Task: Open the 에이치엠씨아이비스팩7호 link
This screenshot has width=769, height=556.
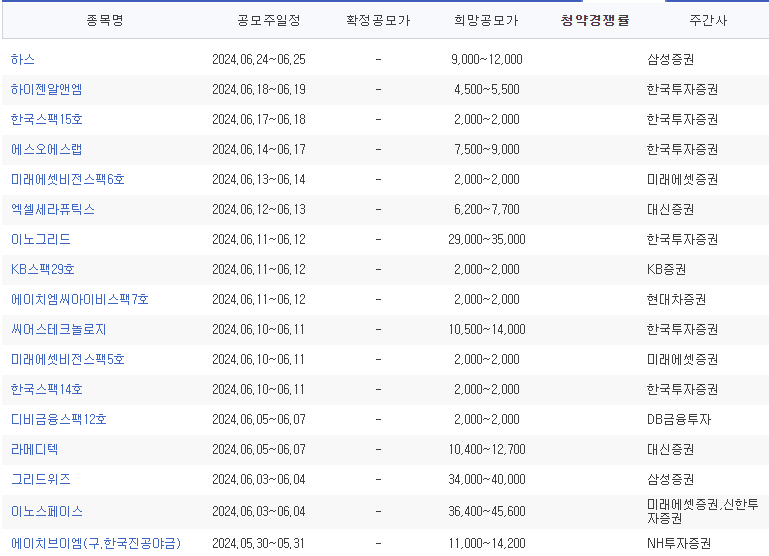Action: [x=79, y=299]
